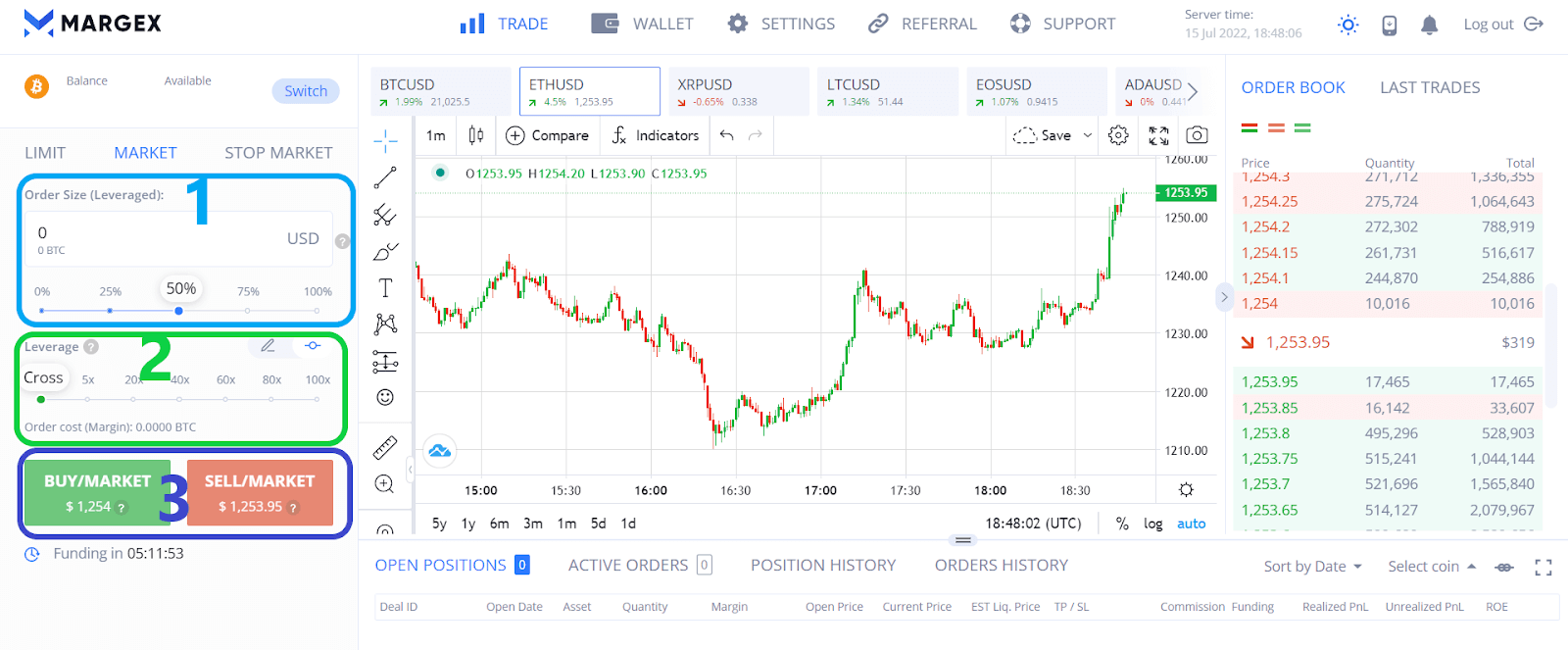
Task: Click the order size help icon
Action: (342, 241)
